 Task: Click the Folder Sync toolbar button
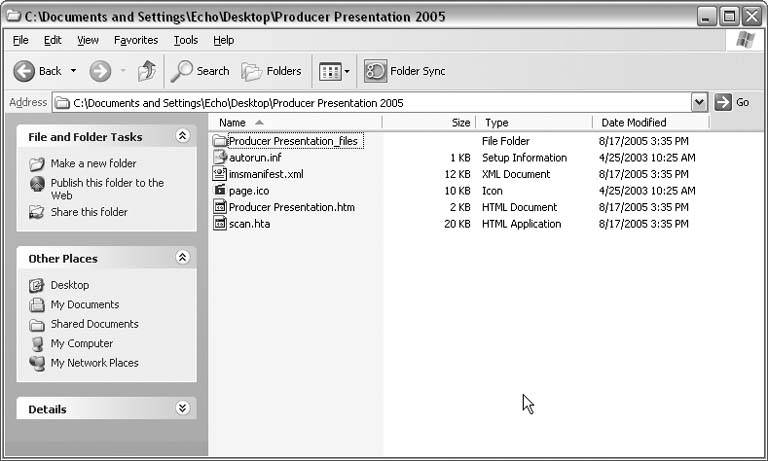(x=405, y=71)
